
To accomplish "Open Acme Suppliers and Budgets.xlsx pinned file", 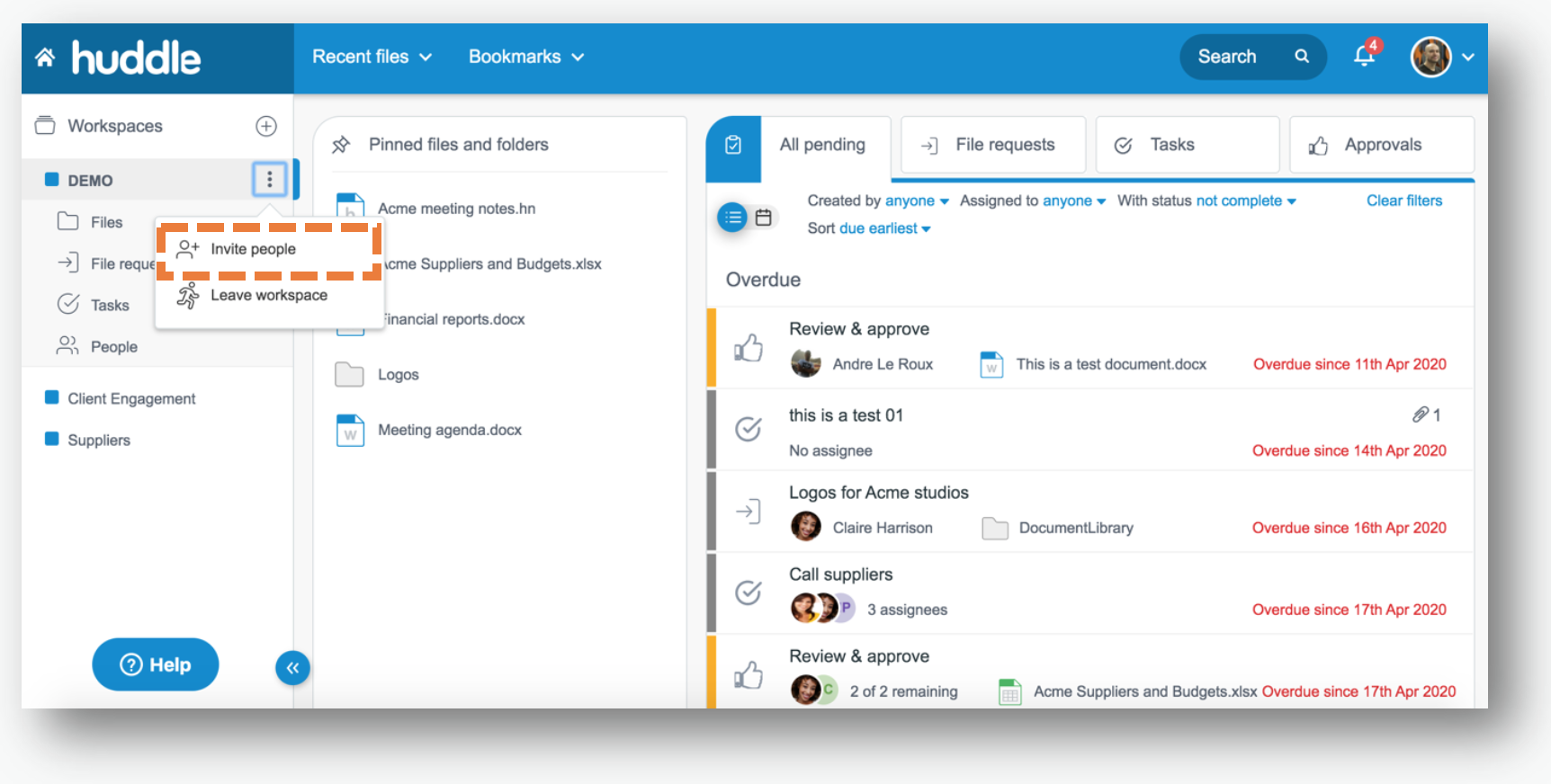I will 492,264.
